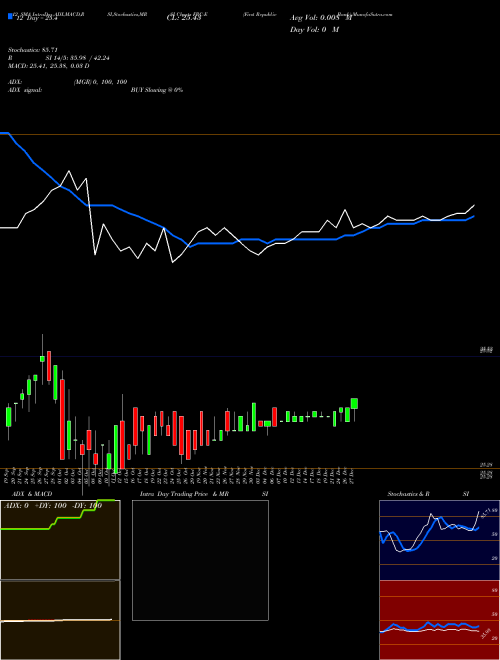
Task: Click the 'Stochastics: 85.71' readout
Action: (33, 50)
